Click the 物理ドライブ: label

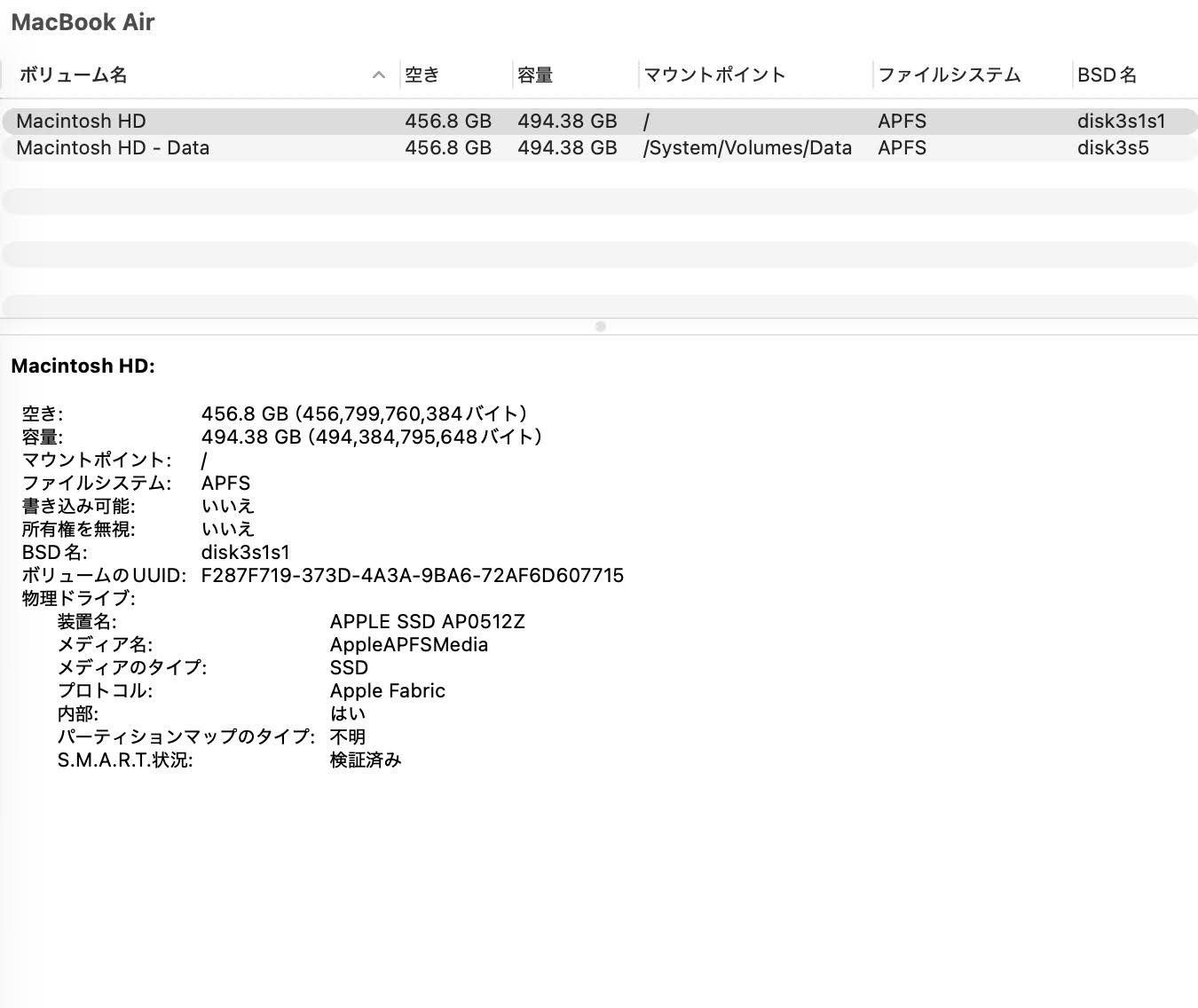pos(79,598)
